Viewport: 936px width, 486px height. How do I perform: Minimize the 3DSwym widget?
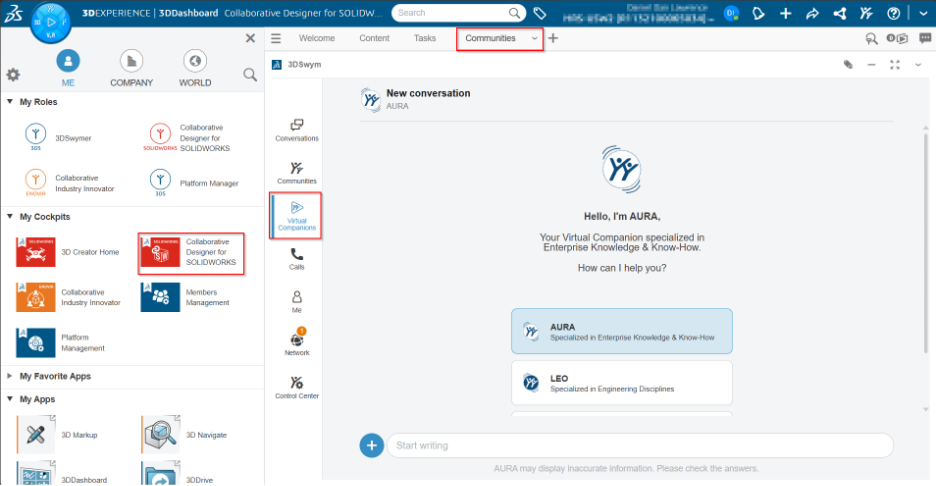[x=872, y=64]
